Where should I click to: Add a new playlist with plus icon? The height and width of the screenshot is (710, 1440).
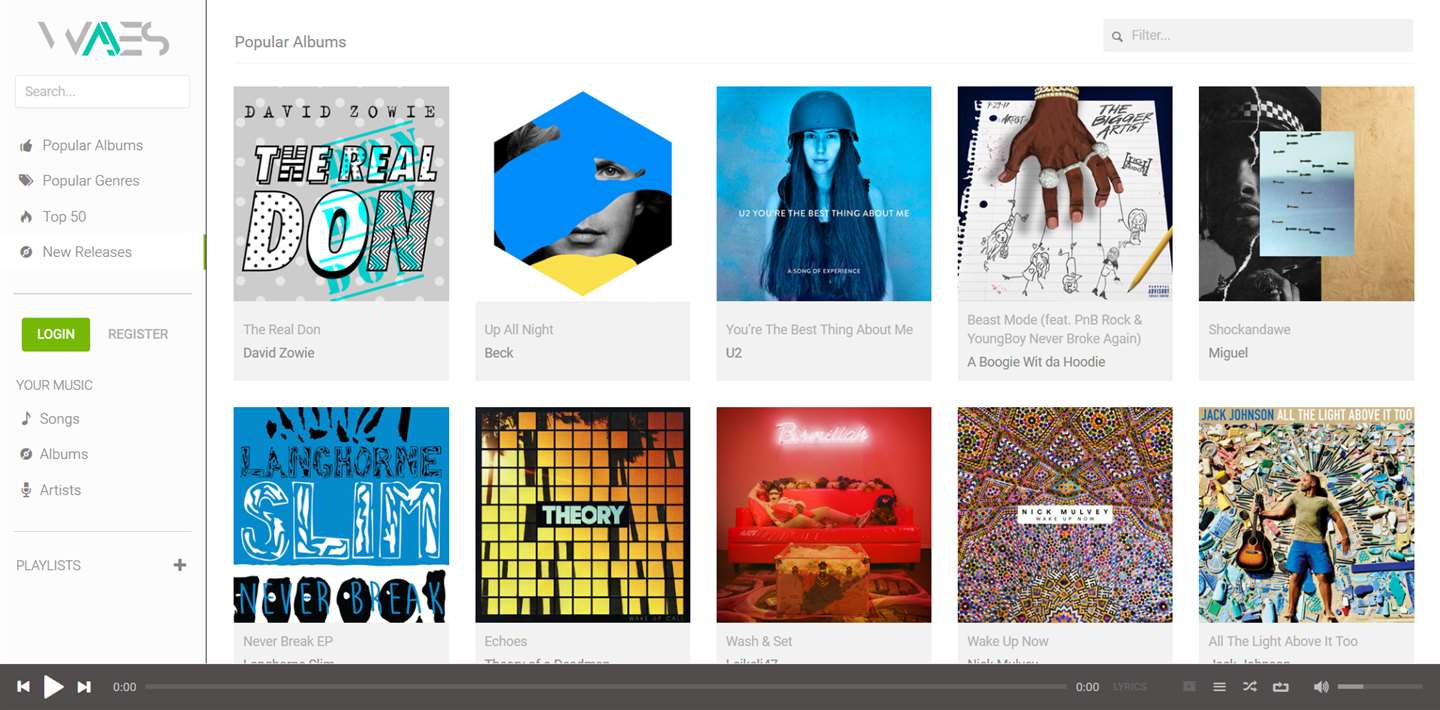tap(180, 565)
